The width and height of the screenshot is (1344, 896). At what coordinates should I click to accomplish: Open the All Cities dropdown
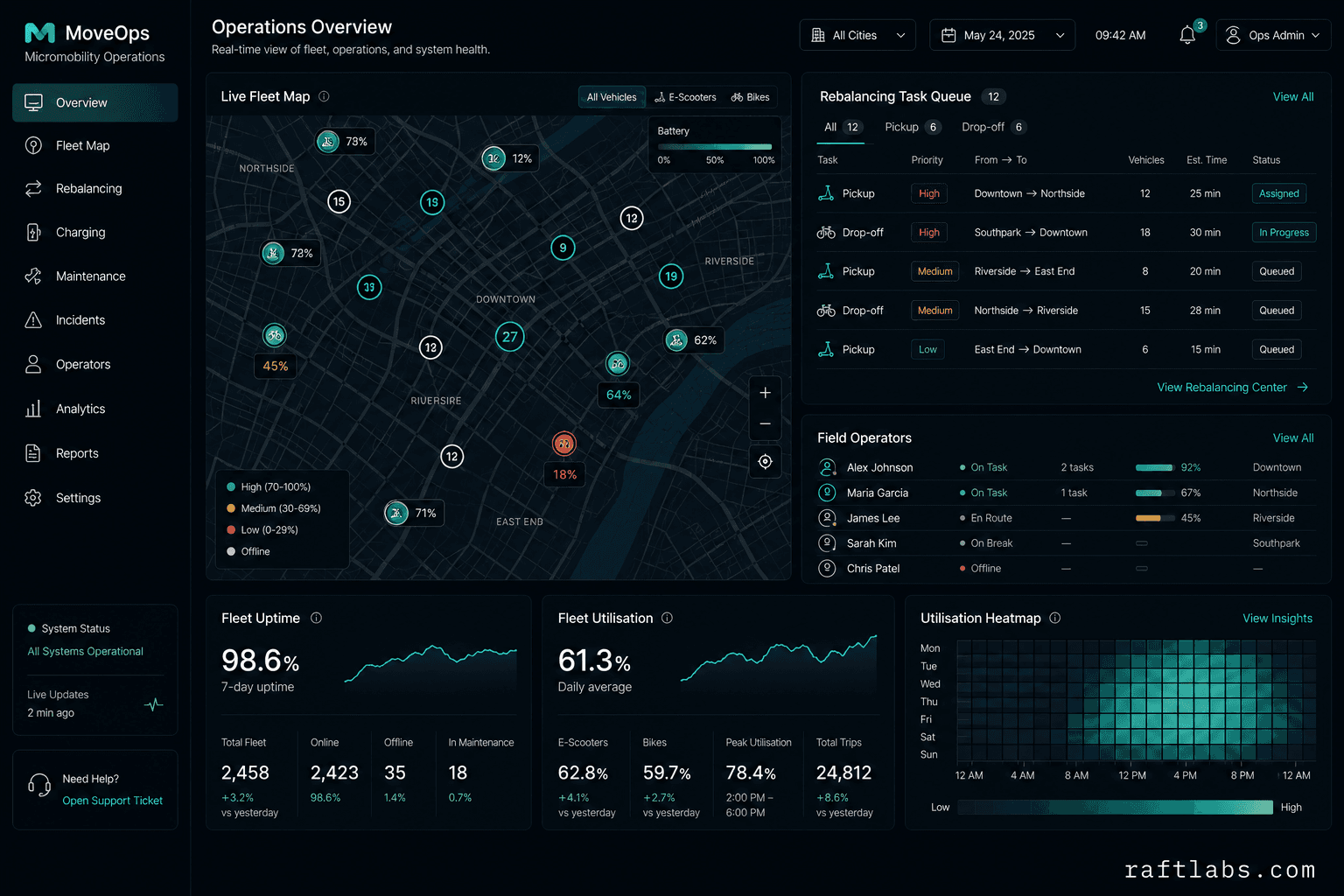(857, 35)
